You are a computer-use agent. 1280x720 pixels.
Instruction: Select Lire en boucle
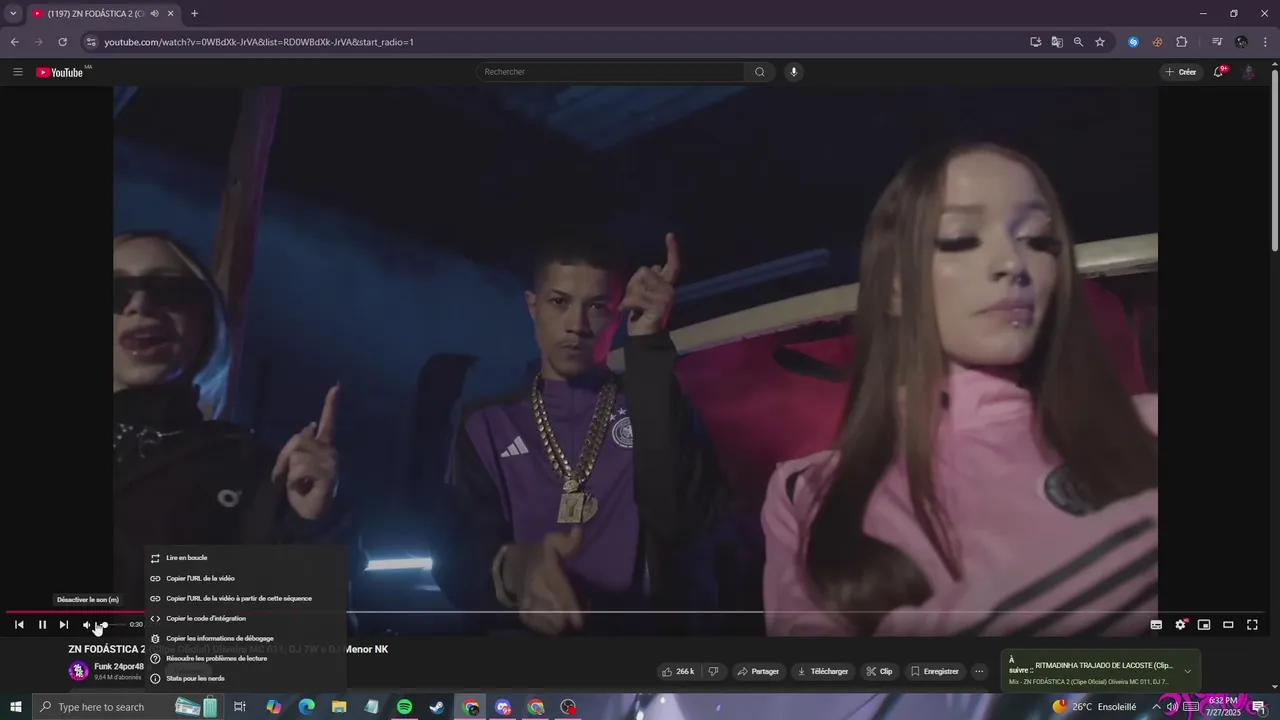(x=245, y=558)
